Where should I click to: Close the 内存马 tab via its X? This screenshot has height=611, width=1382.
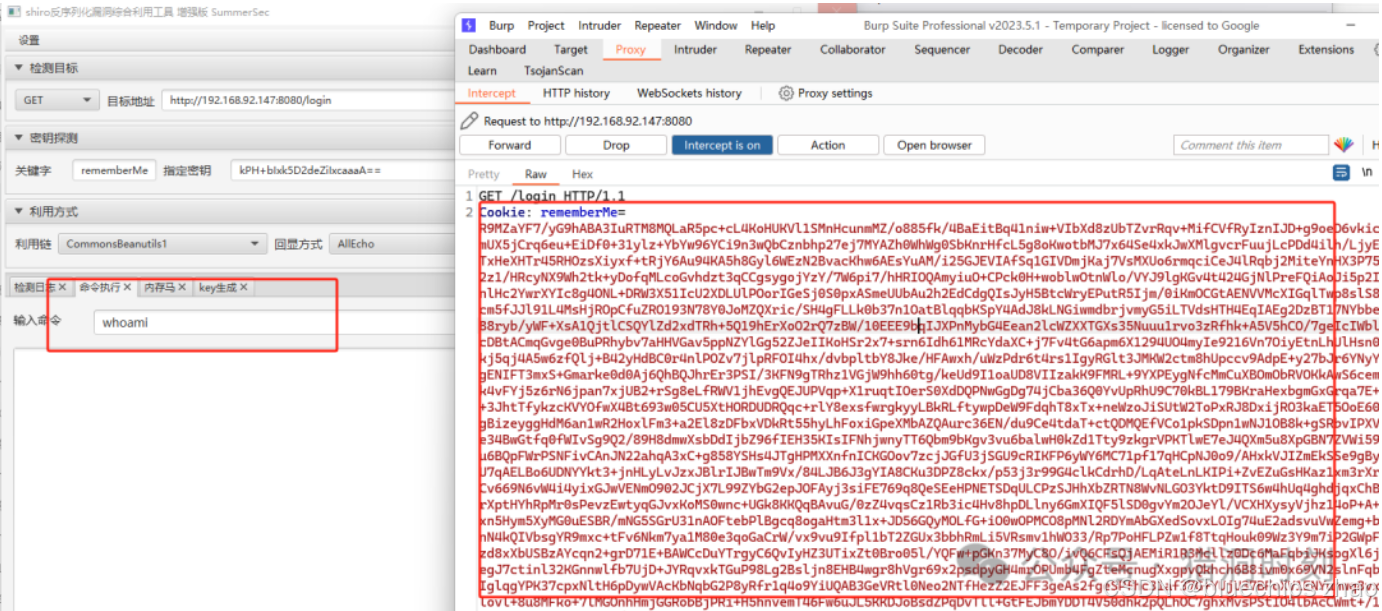[183, 288]
